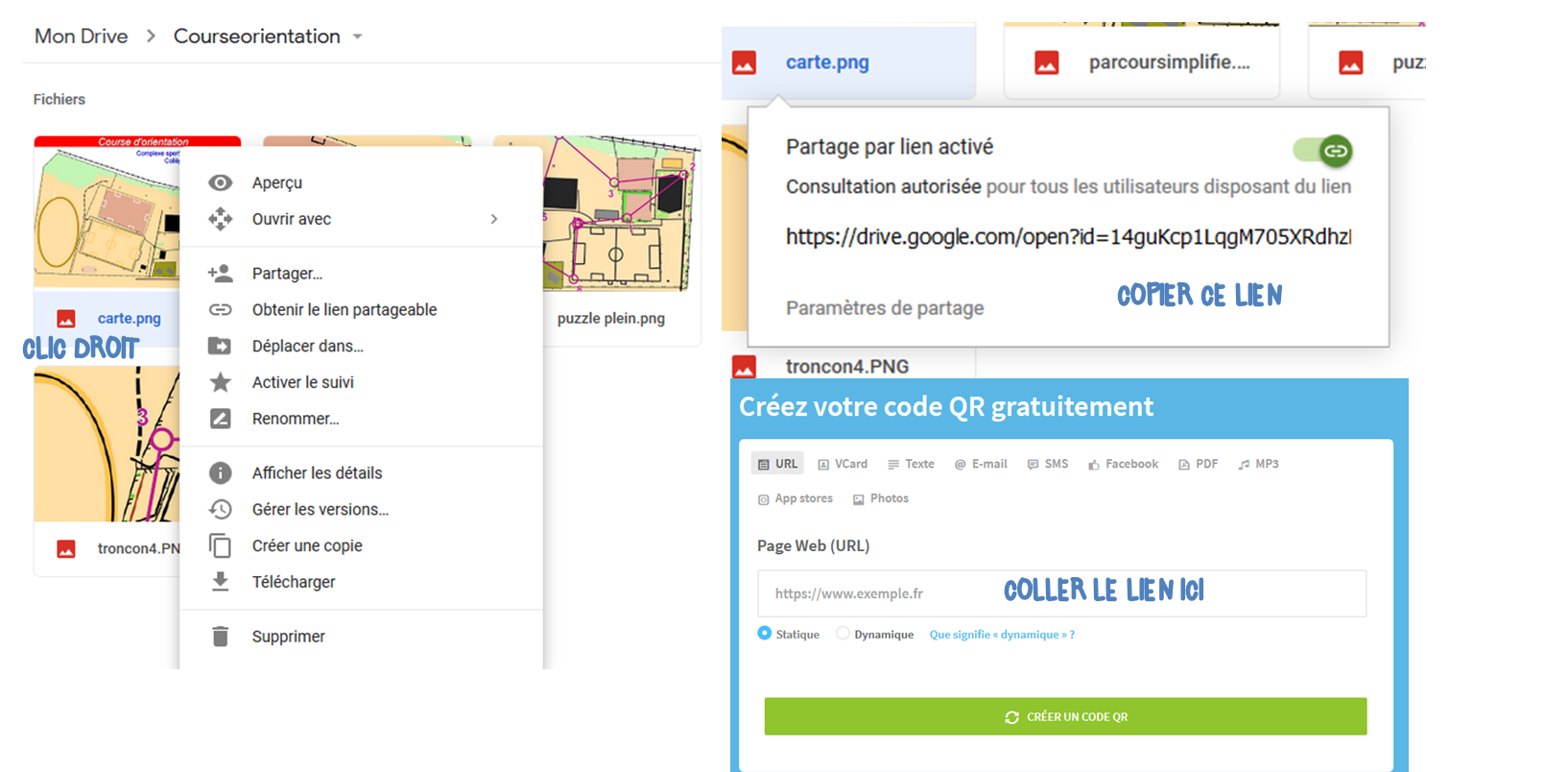
Task: Click the red image icon of troncon4 in the left file grid
Action: pos(66,549)
